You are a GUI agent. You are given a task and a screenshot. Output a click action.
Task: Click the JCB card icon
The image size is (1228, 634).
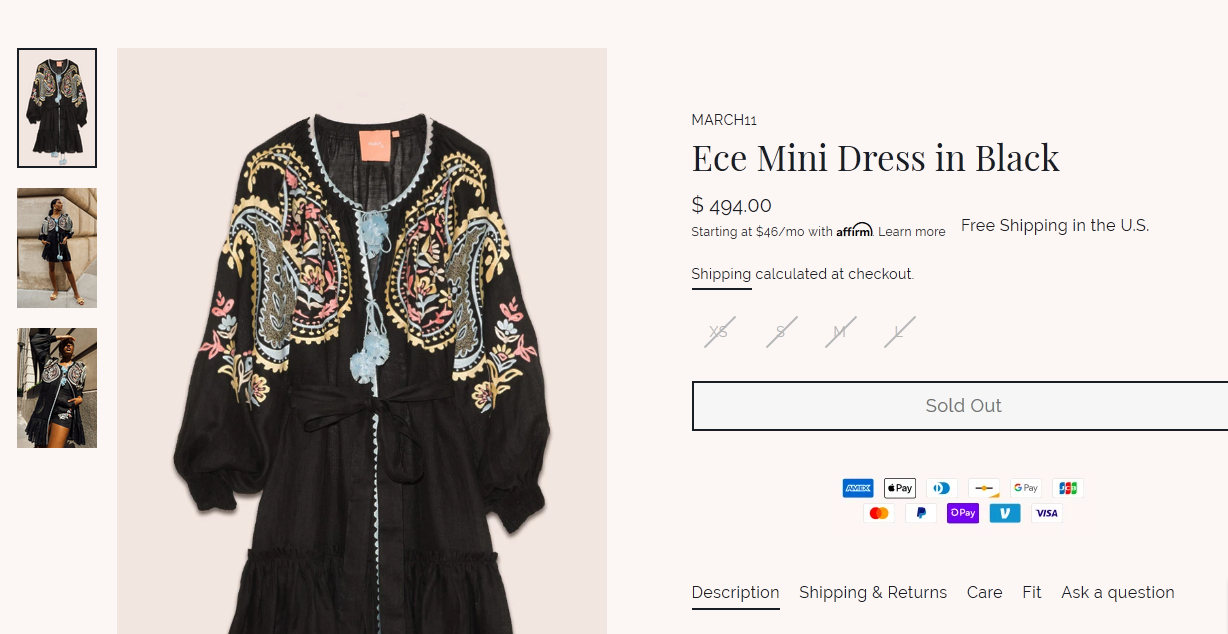pos(1068,488)
